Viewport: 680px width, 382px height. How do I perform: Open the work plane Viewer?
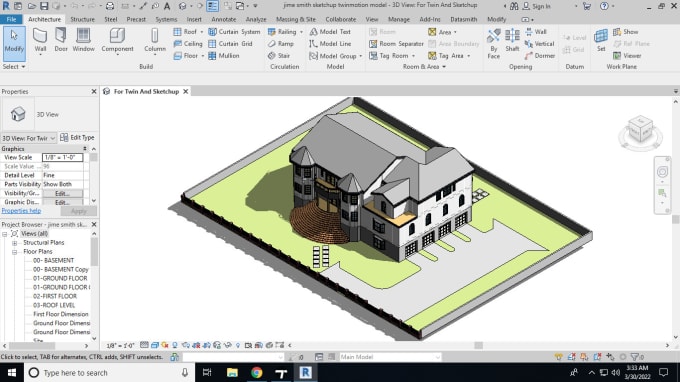click(627, 56)
